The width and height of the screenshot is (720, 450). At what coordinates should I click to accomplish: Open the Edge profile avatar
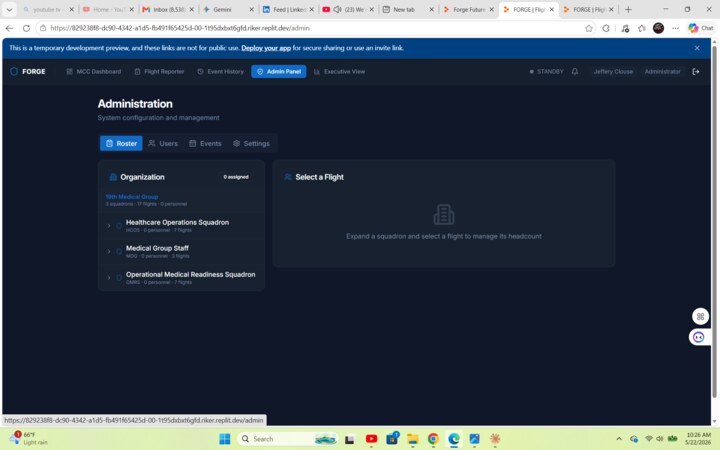(x=658, y=28)
